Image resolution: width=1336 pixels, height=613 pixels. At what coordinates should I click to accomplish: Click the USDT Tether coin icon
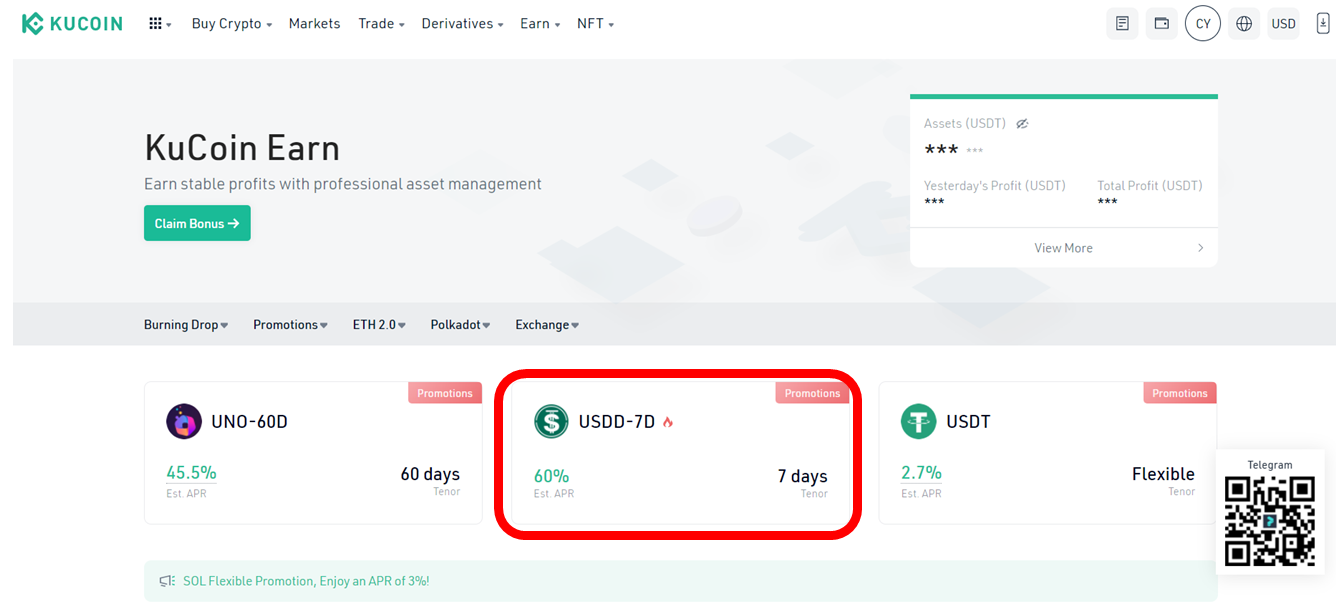pos(919,421)
